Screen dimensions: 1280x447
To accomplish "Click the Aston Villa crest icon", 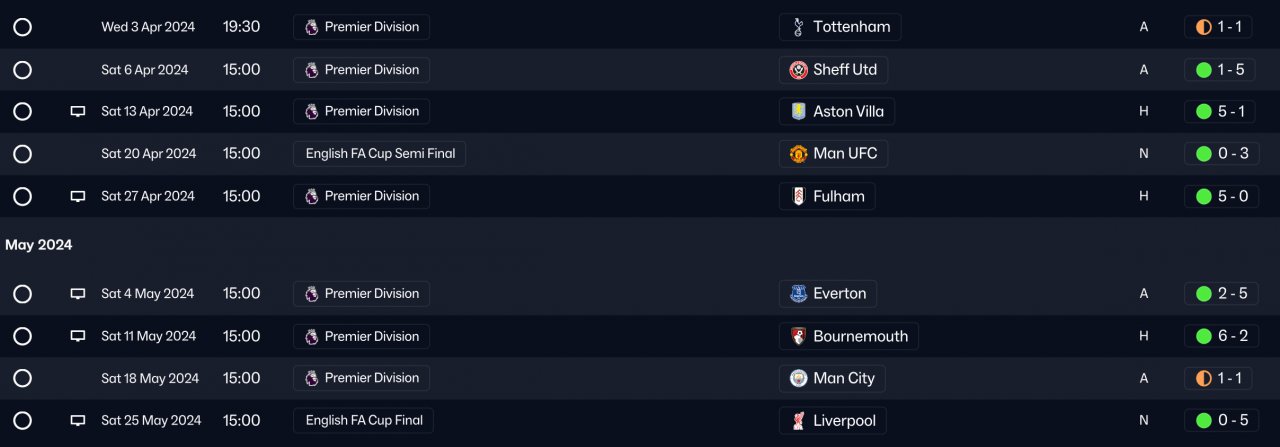I will tap(798, 112).
